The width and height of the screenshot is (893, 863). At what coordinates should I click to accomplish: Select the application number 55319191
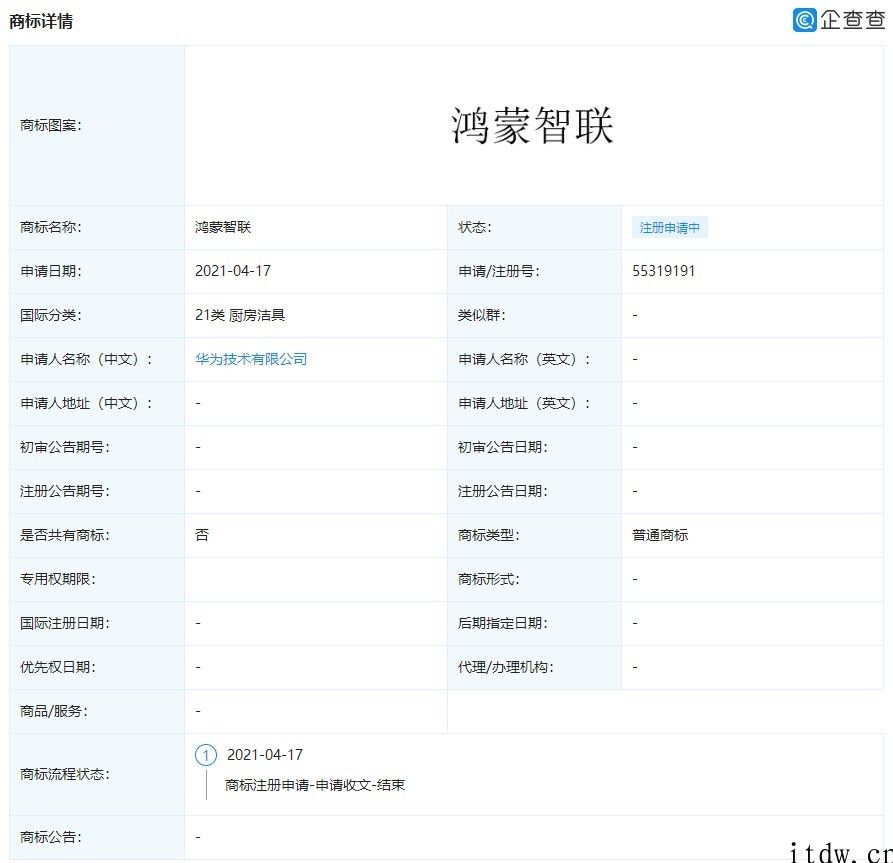click(663, 271)
